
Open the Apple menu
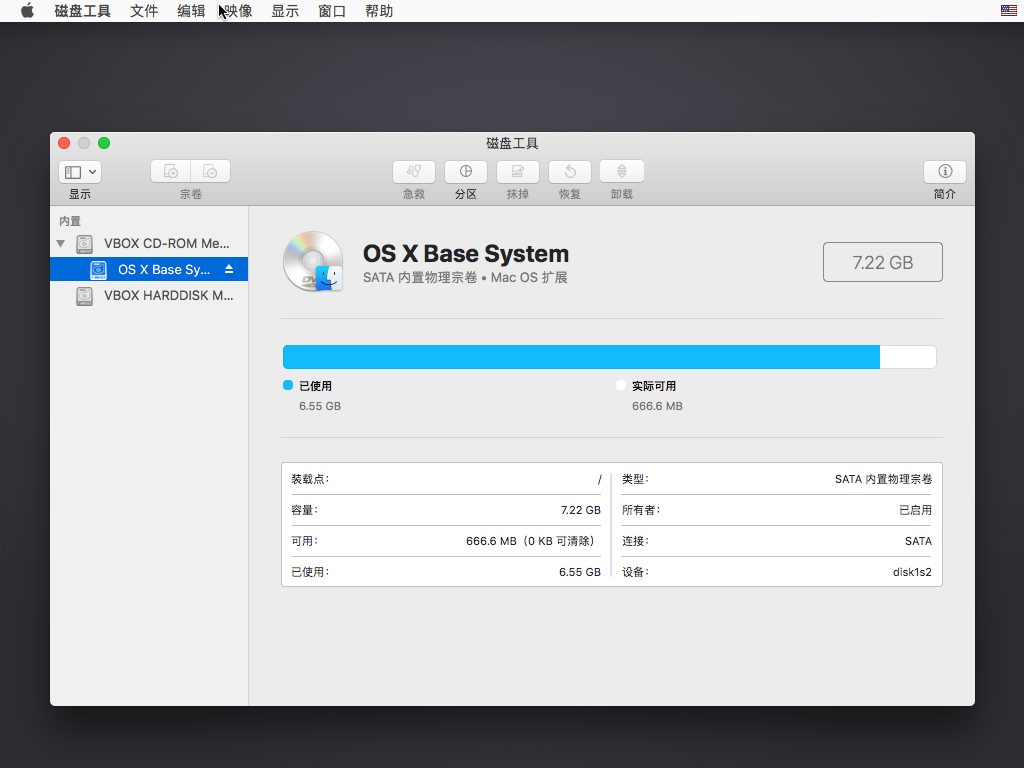click(27, 11)
